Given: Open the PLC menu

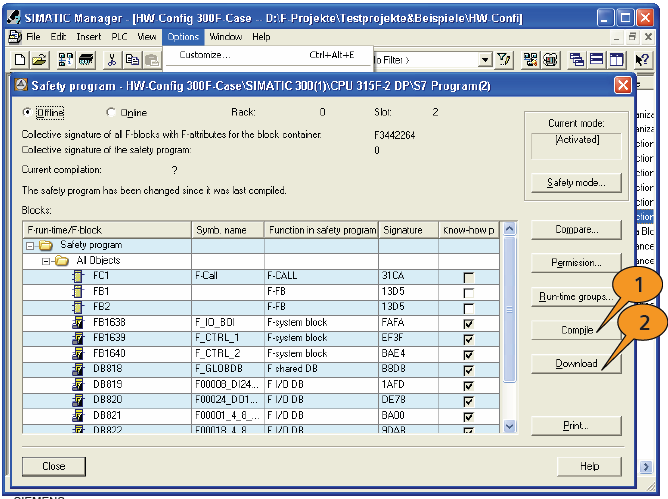Looking at the screenshot, I should 119,37.
